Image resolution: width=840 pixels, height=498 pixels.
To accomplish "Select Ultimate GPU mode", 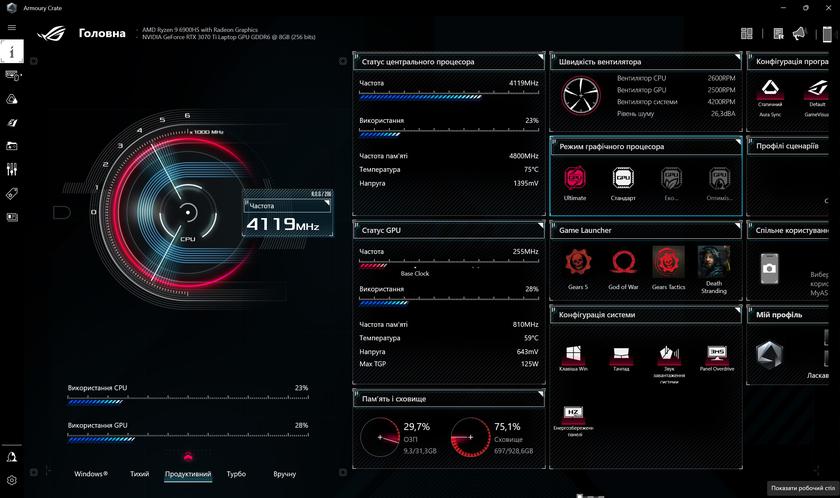I will coord(575,180).
